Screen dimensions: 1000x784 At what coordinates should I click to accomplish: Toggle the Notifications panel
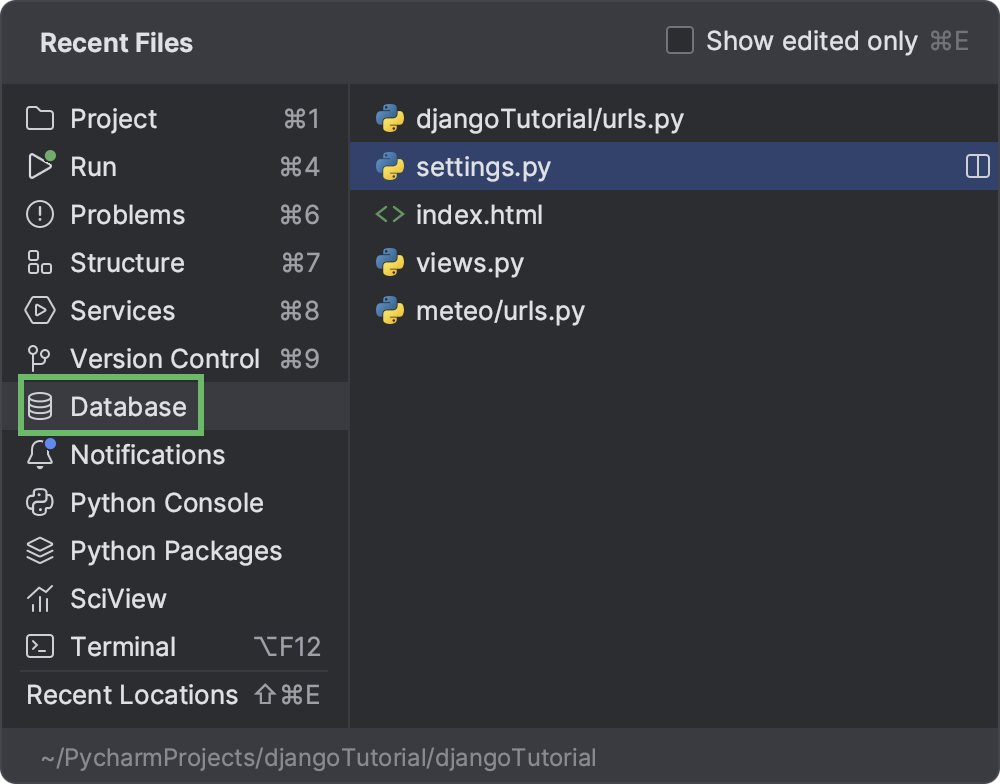coord(38,455)
